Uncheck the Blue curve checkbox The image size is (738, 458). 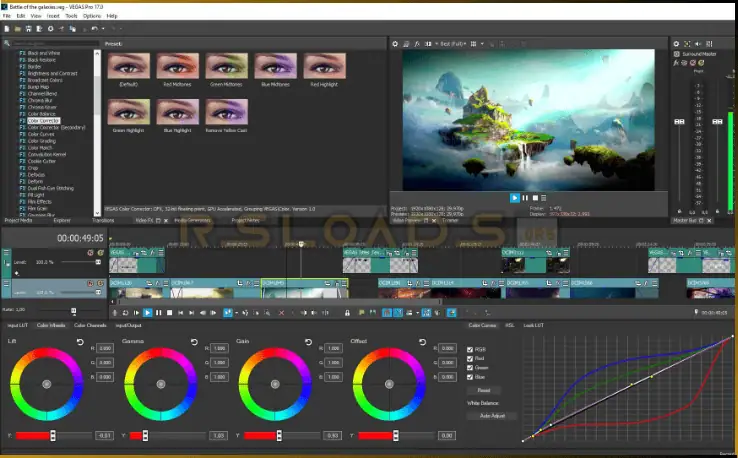(470, 377)
